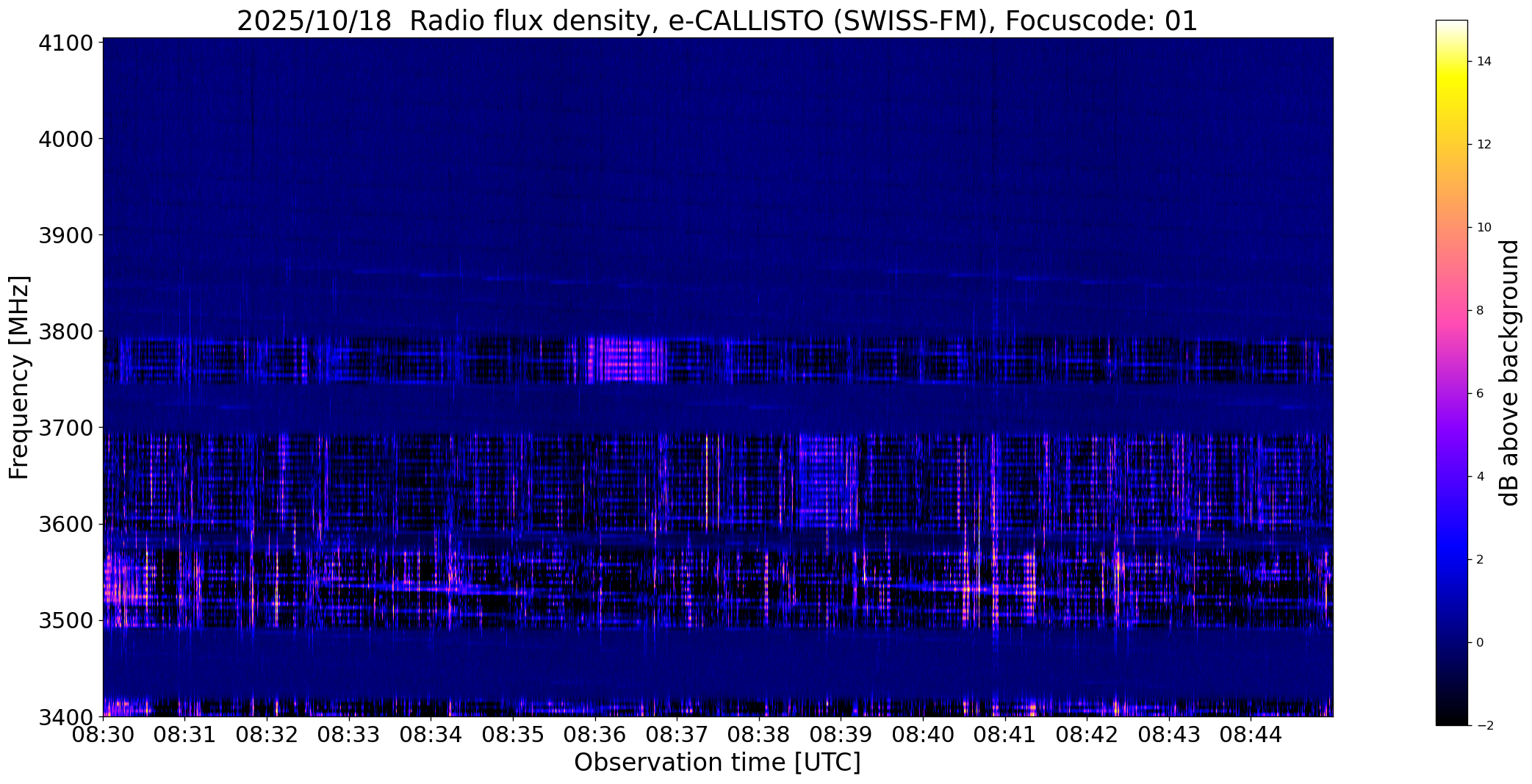Click the 3400 frequency tick label
Image resolution: width=1532 pixels, height=784 pixels.
pos(65,716)
